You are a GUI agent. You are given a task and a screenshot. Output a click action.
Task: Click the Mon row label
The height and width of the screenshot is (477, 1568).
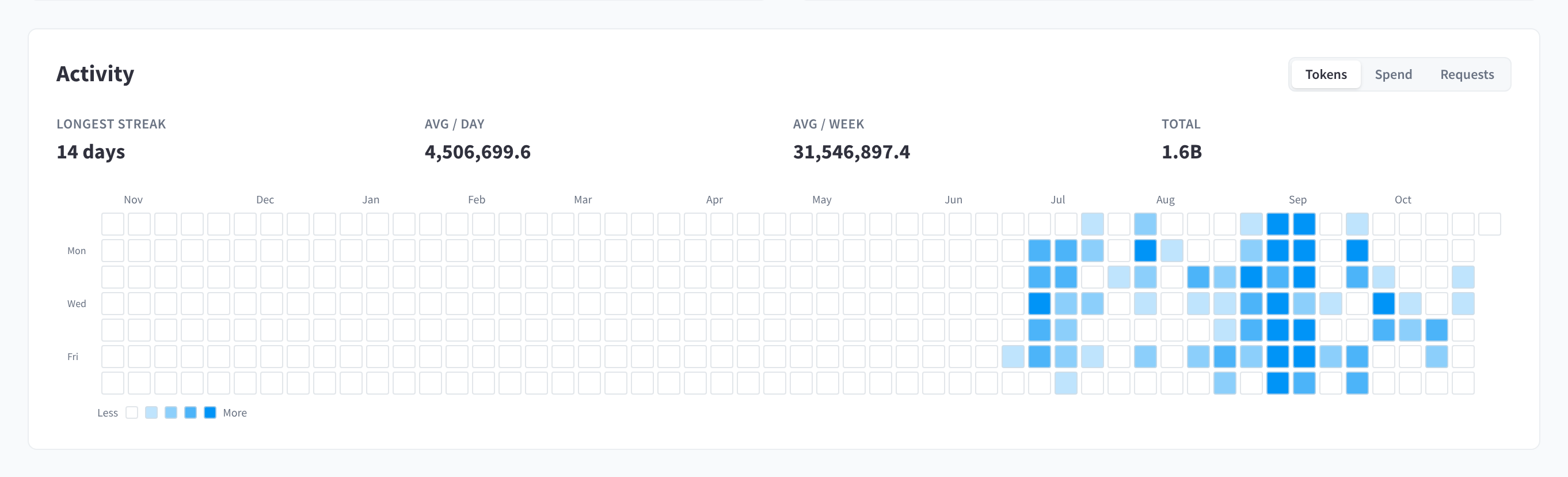(x=77, y=251)
